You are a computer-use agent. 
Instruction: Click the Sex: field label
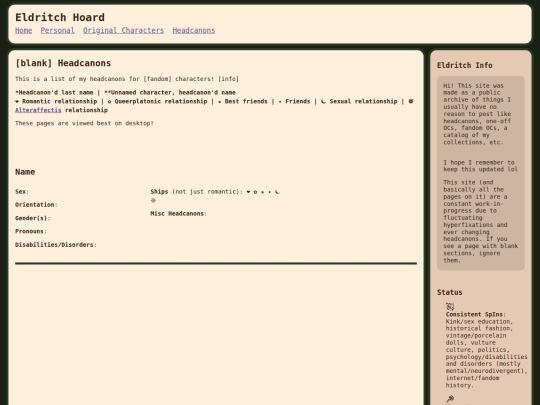click(x=22, y=192)
